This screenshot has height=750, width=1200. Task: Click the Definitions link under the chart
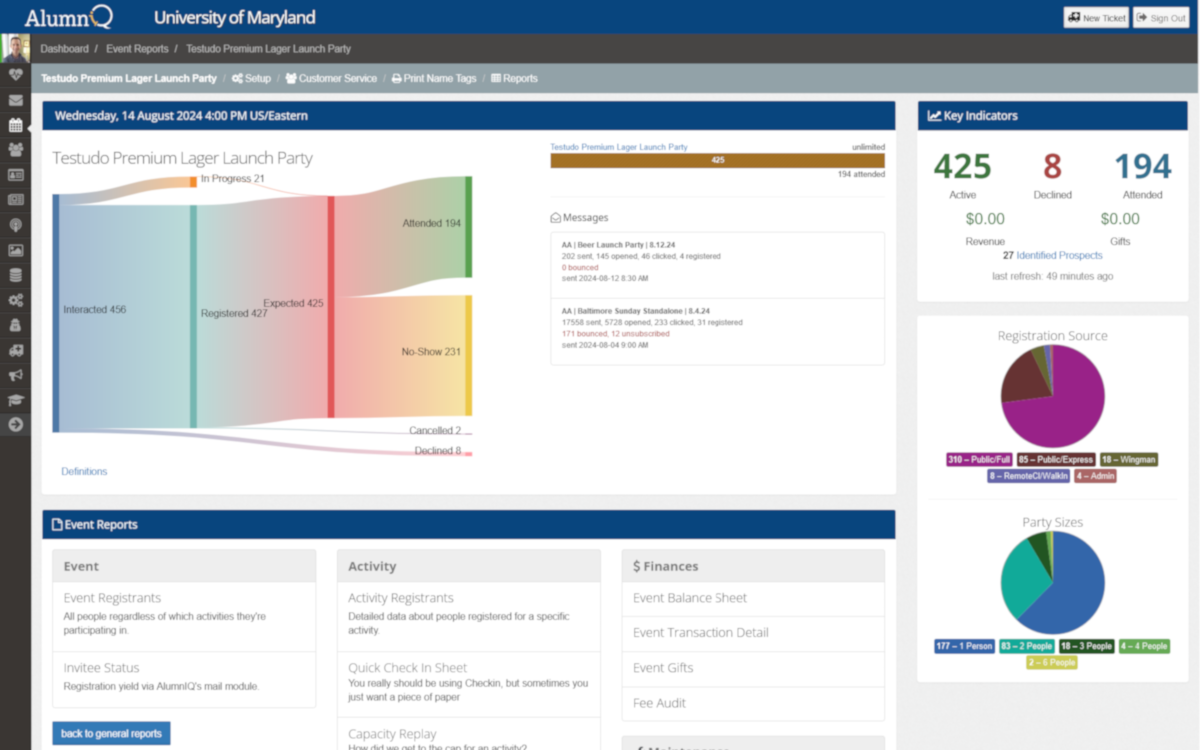[x=84, y=471]
